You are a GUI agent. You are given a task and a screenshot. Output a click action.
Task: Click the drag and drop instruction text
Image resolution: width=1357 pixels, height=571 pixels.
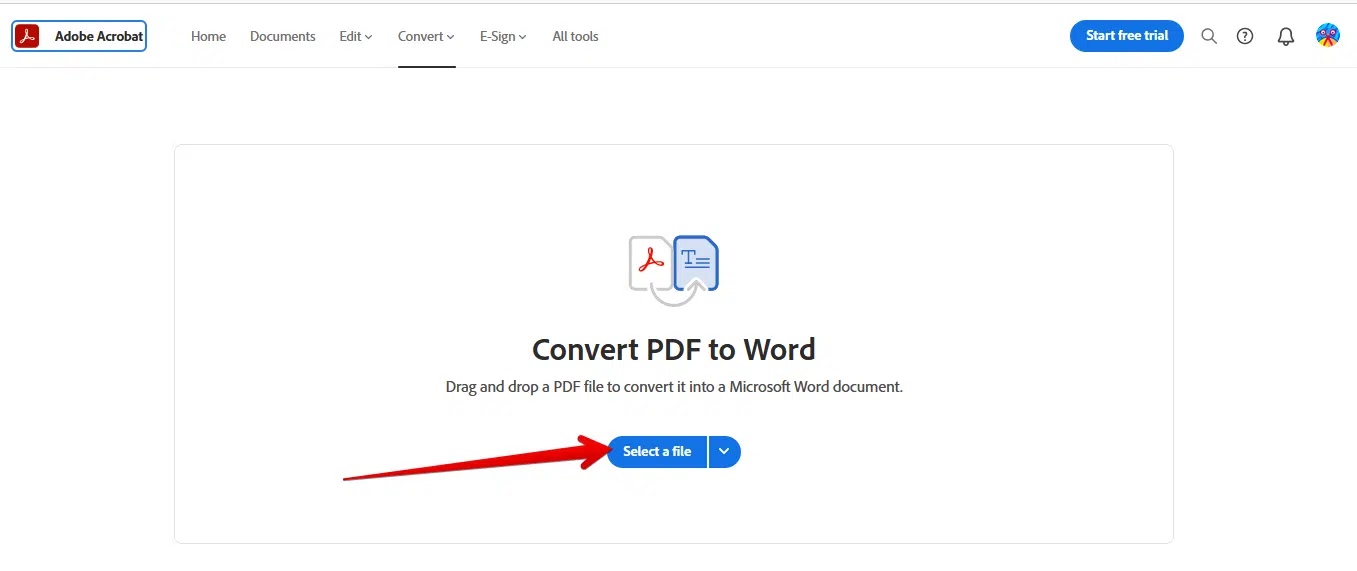pyautogui.click(x=674, y=386)
